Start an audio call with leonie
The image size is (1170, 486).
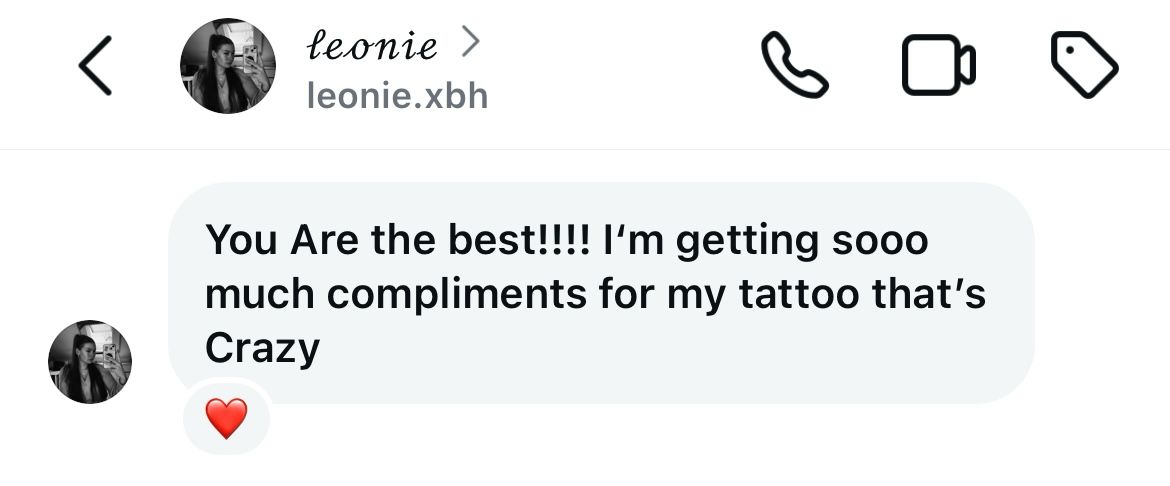tap(794, 65)
